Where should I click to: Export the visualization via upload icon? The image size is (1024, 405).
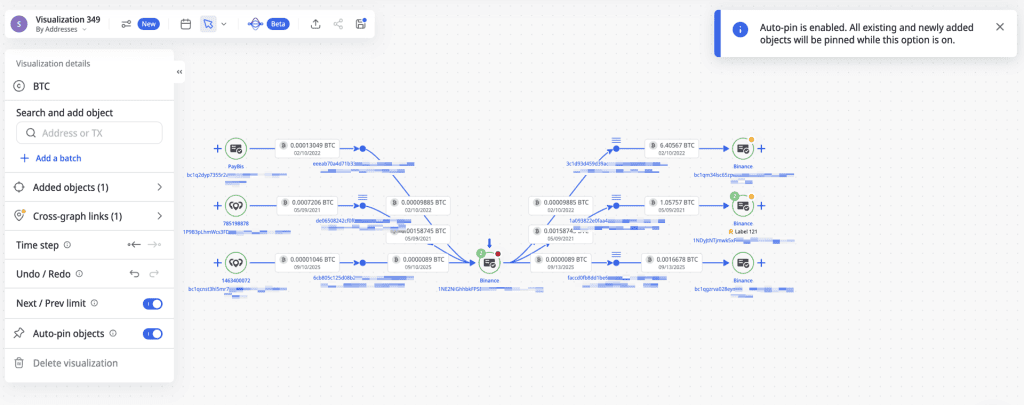315,24
